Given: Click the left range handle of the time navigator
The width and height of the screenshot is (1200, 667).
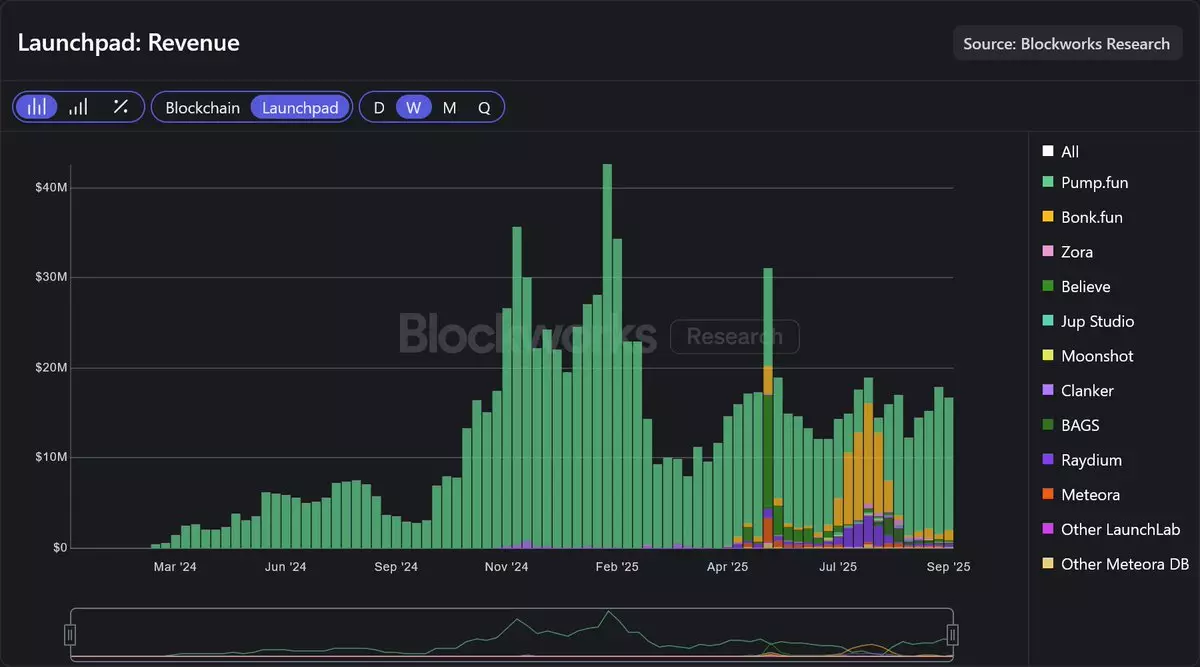Looking at the screenshot, I should [x=70, y=634].
